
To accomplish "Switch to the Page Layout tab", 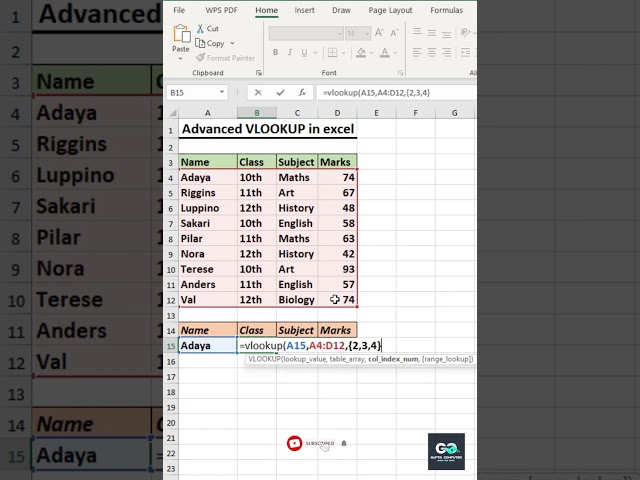I will tap(390, 10).
